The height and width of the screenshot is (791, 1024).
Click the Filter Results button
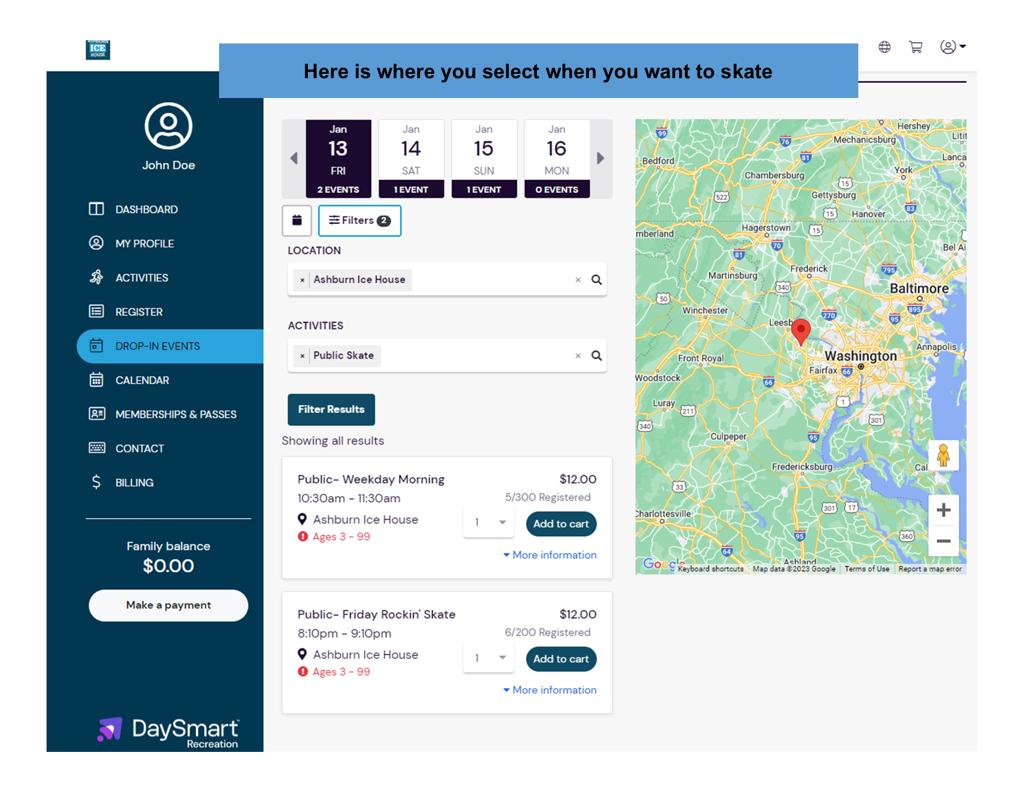[331, 409]
